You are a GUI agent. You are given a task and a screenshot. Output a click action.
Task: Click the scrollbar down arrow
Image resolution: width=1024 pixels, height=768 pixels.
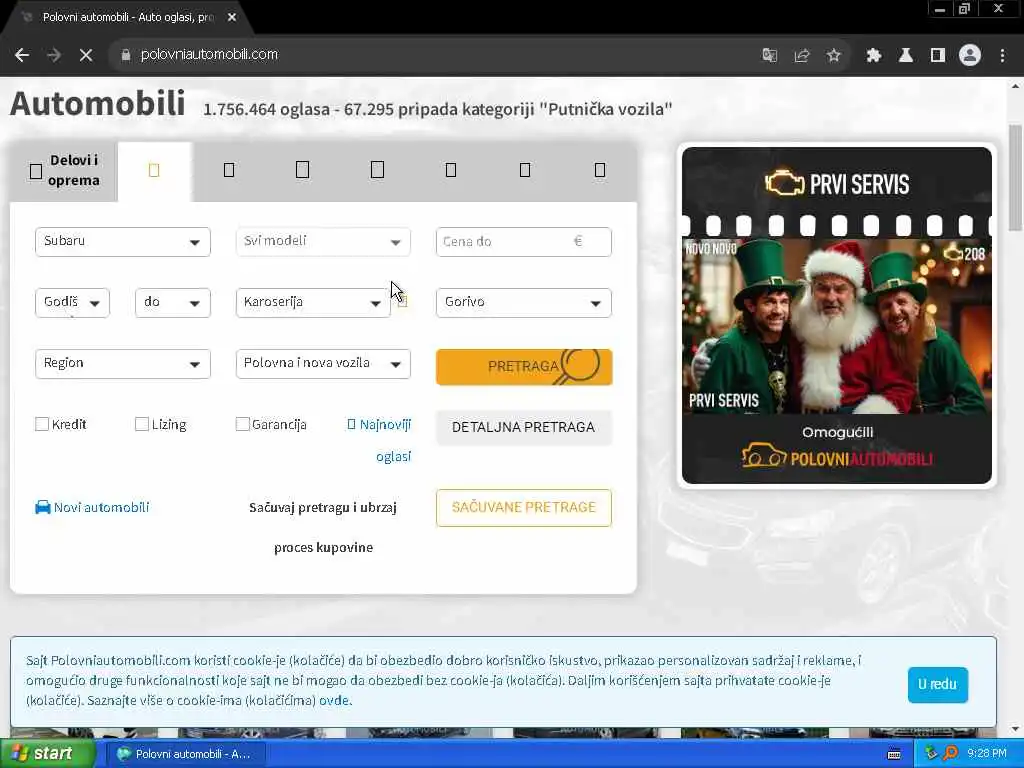[x=1016, y=729]
